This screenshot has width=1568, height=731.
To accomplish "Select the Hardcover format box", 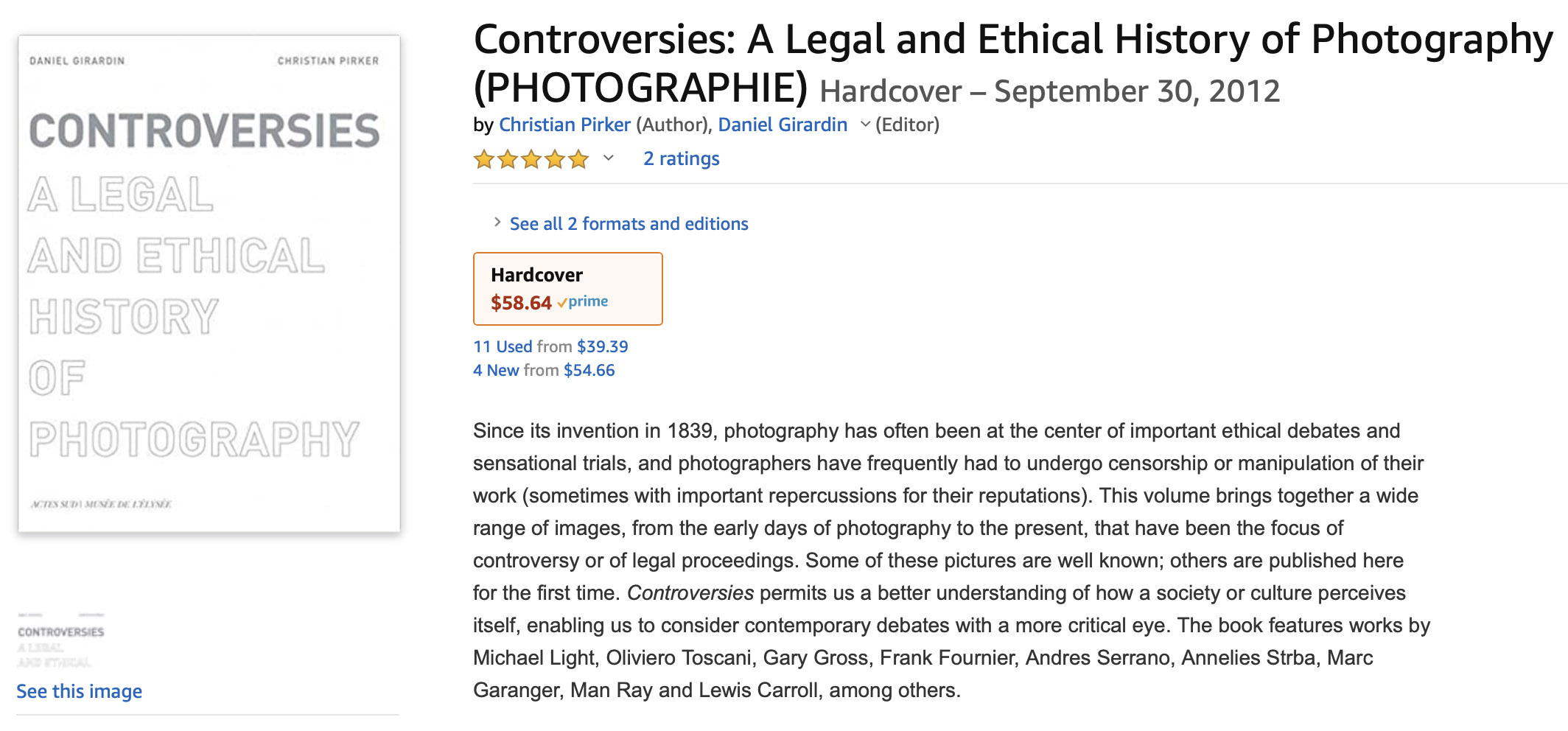I will 567,288.
